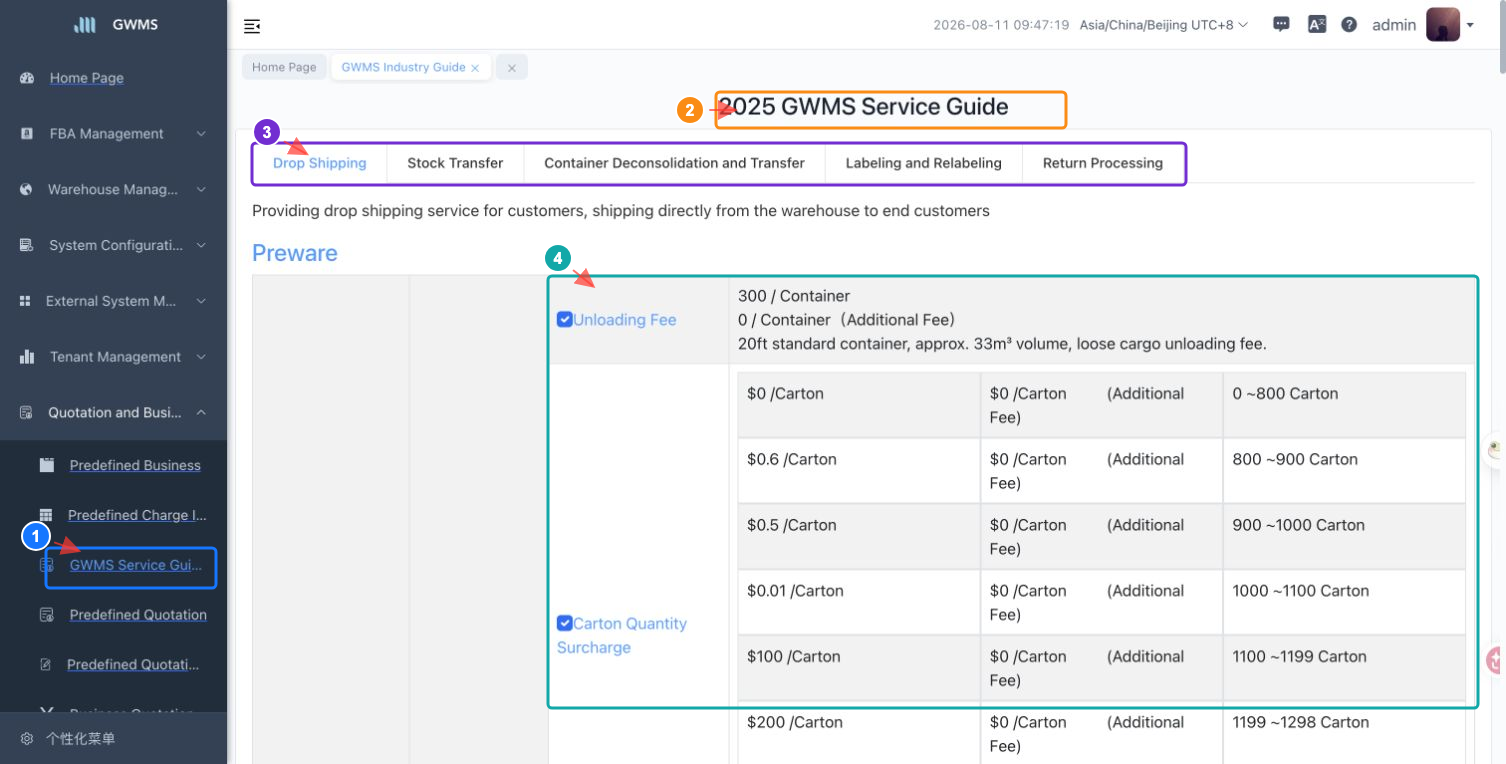This screenshot has height=764, width=1506.
Task: Open the admin user dropdown arrow
Action: tap(1470, 26)
